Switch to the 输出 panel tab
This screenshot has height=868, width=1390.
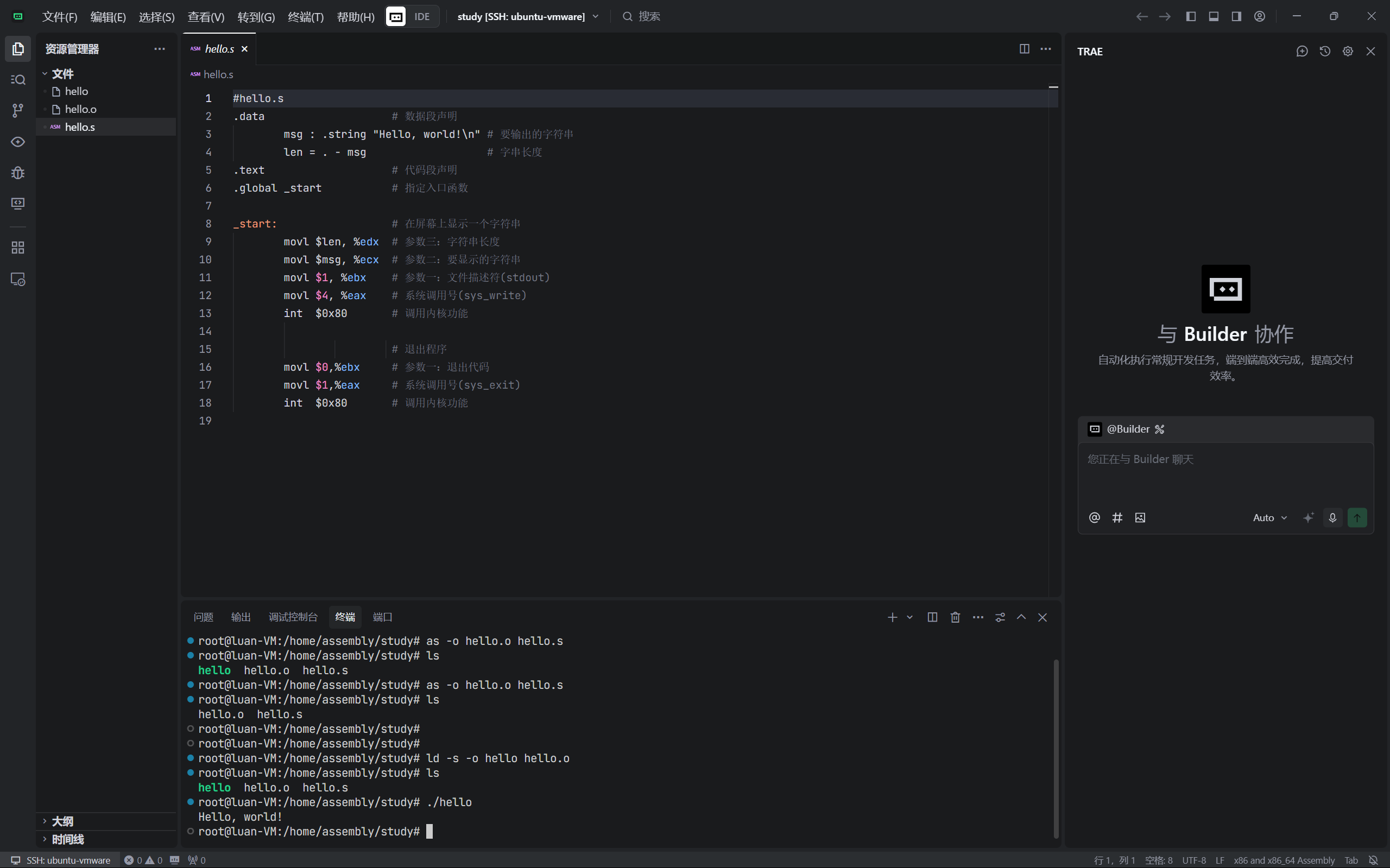coord(241,617)
